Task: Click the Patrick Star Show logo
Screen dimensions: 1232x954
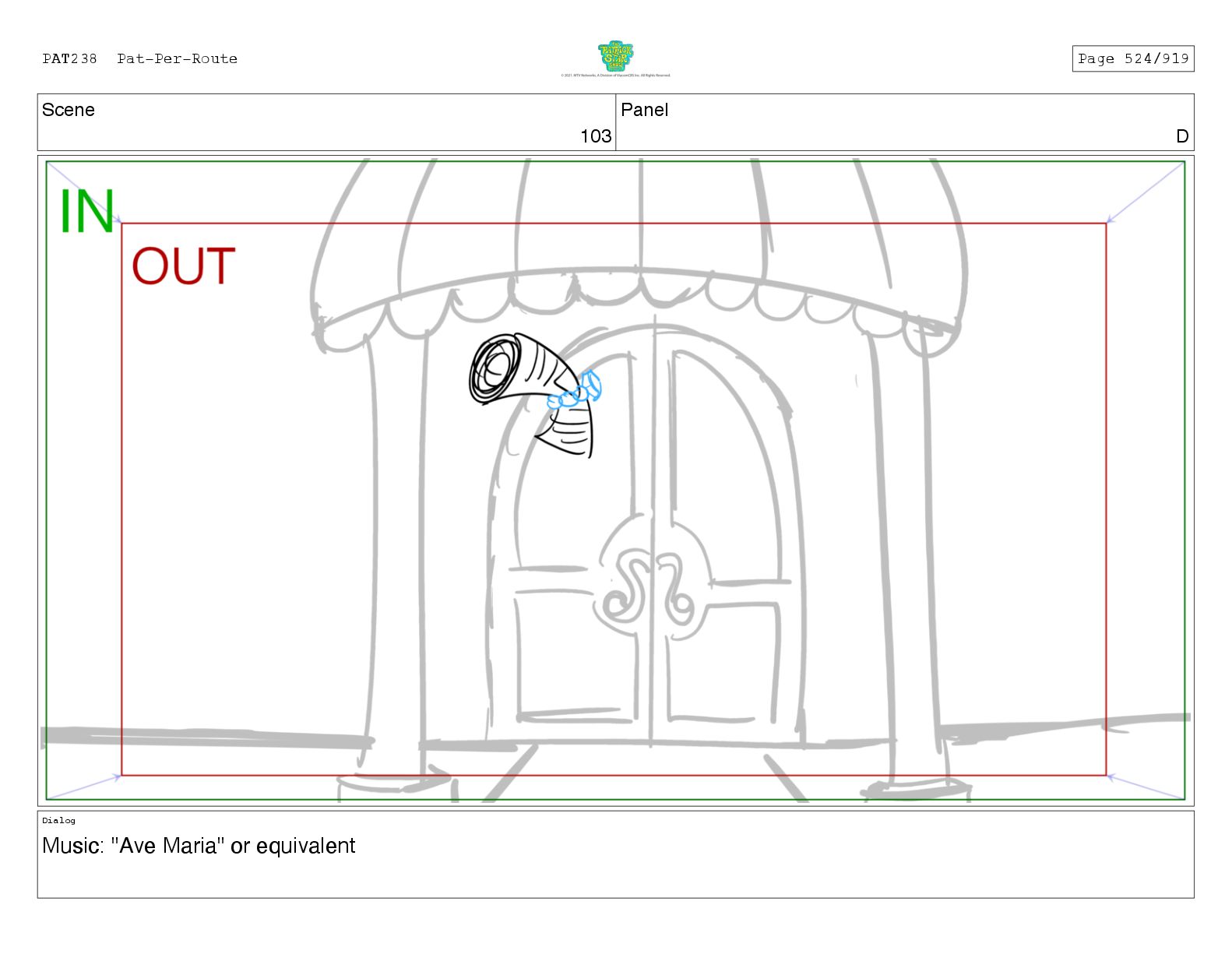Action: point(616,56)
